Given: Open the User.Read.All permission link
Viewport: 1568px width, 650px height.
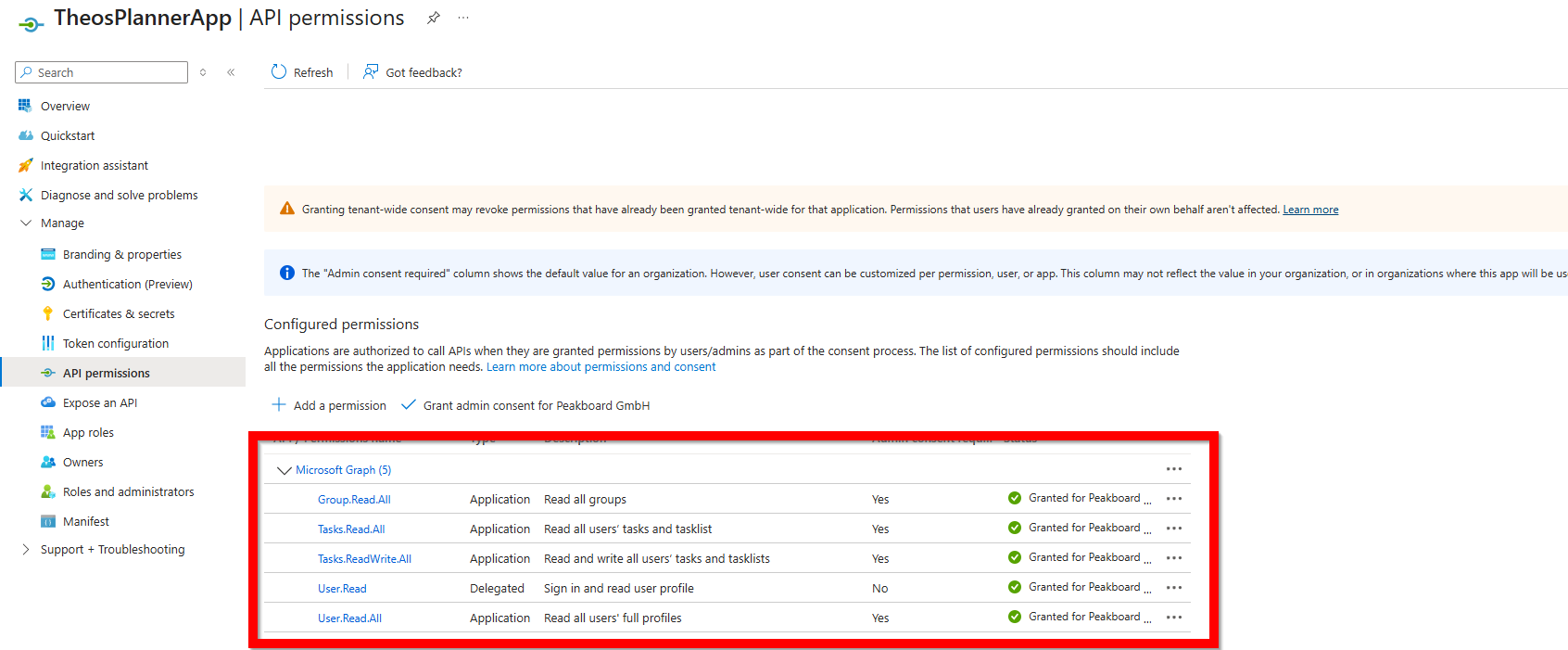Looking at the screenshot, I should (x=349, y=618).
